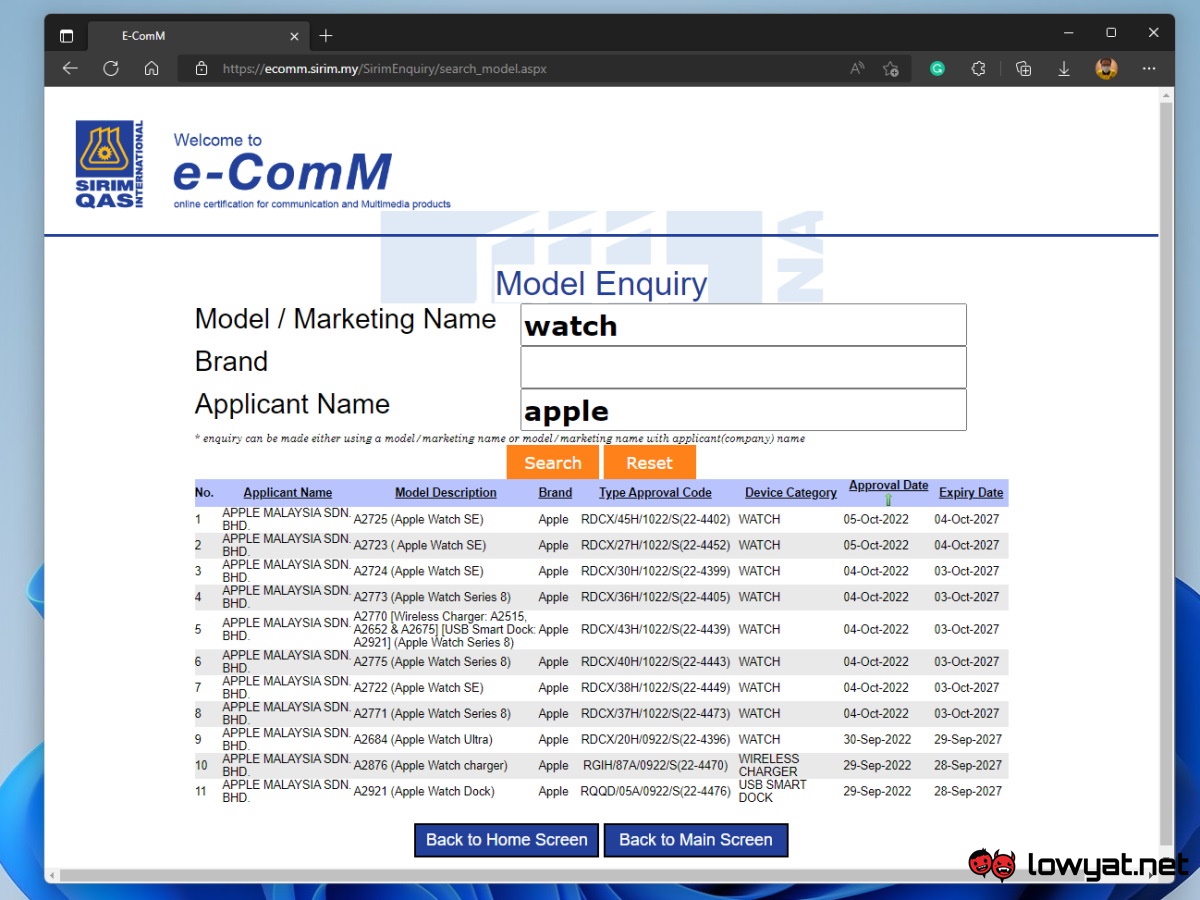Click the address bar URL
Viewport: 1200px width, 900px height.
click(x=385, y=69)
